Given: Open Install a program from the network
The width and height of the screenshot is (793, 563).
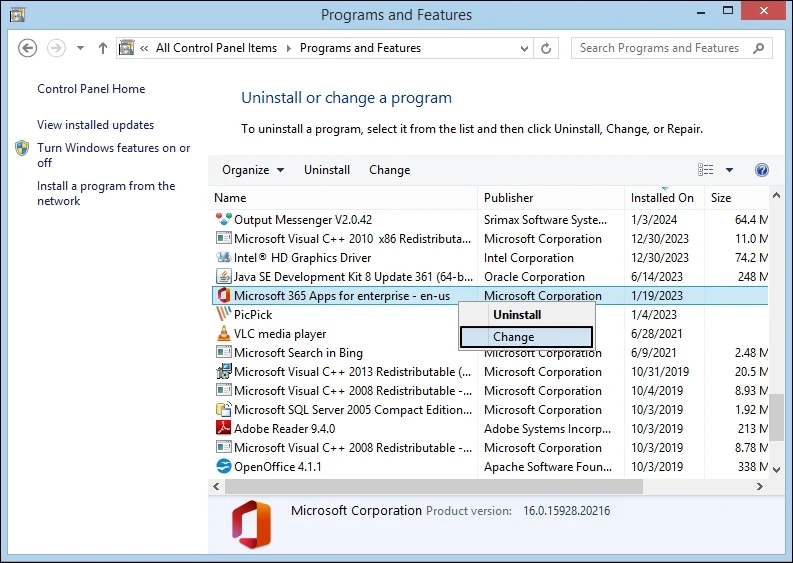Looking at the screenshot, I should [106, 193].
